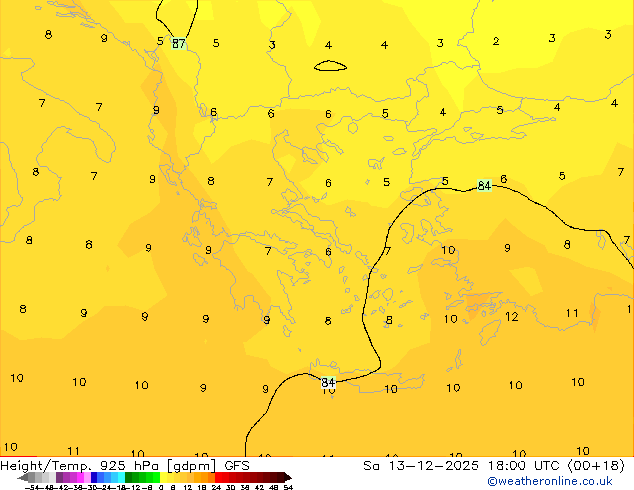The height and width of the screenshot is (490, 634).
Task: Click the dark maroon arrow end of the color scale
Action: pos(288,477)
